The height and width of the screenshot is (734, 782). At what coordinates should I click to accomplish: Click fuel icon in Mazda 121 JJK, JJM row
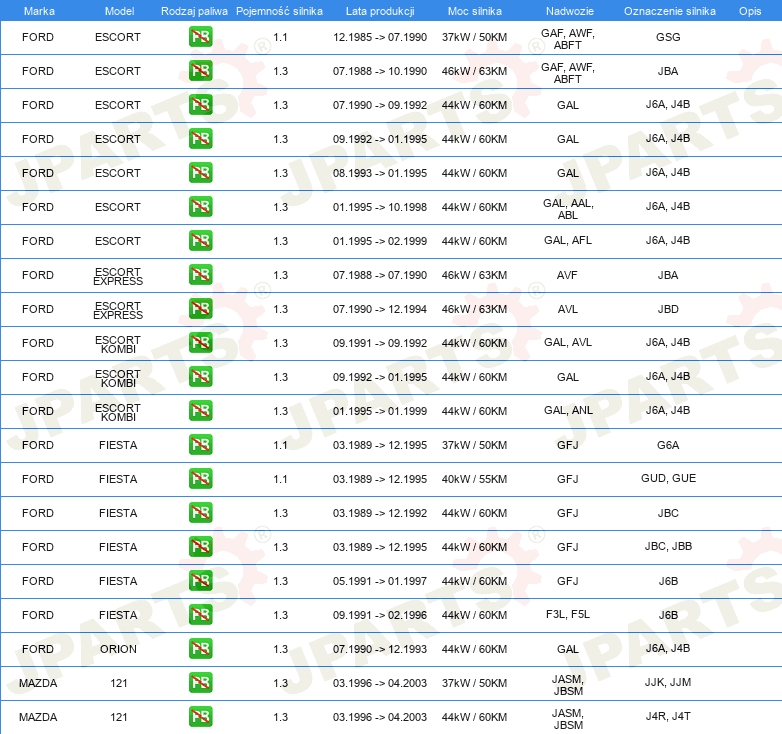click(200, 682)
